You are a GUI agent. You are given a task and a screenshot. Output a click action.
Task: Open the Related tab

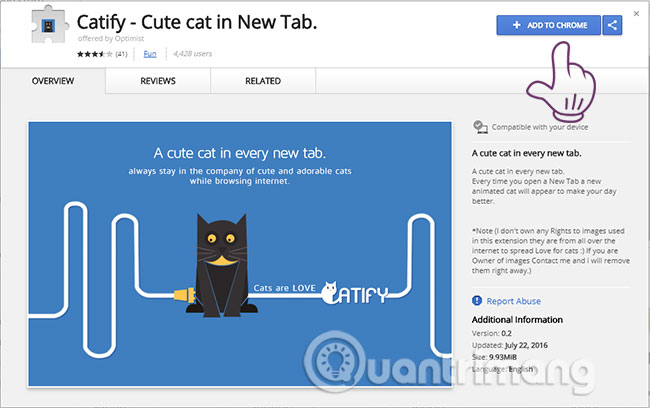pyautogui.click(x=263, y=81)
